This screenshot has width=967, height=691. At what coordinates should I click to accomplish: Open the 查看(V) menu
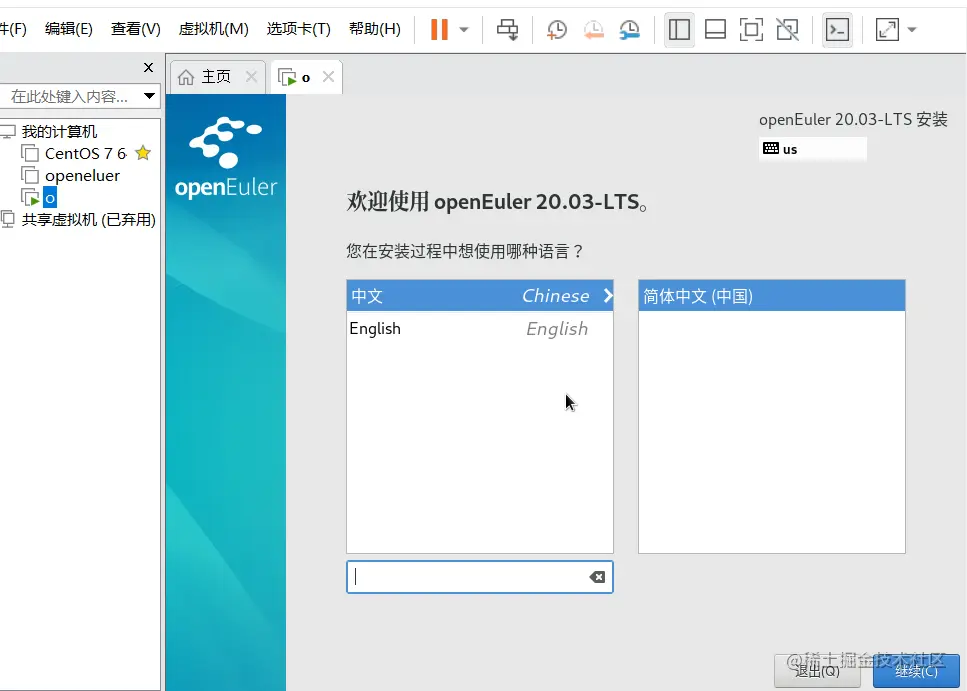point(136,29)
